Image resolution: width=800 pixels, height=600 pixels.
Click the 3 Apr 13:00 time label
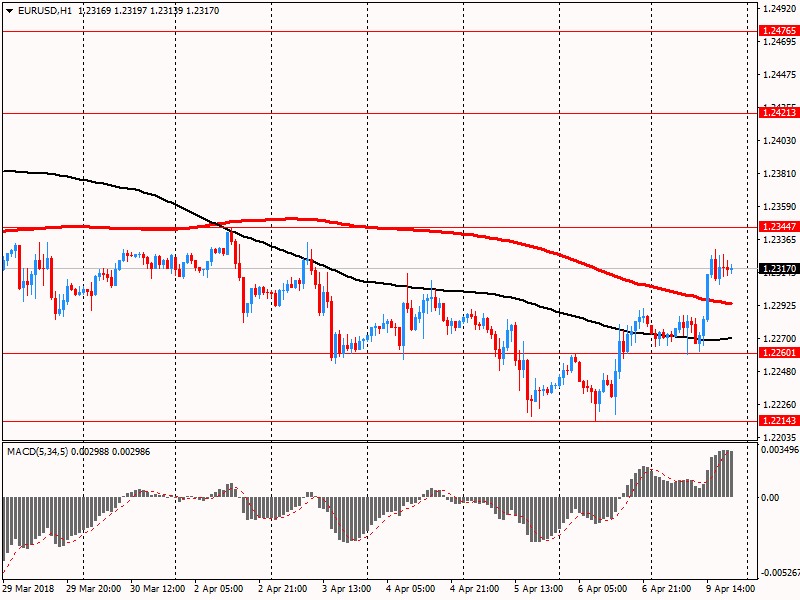(346, 589)
